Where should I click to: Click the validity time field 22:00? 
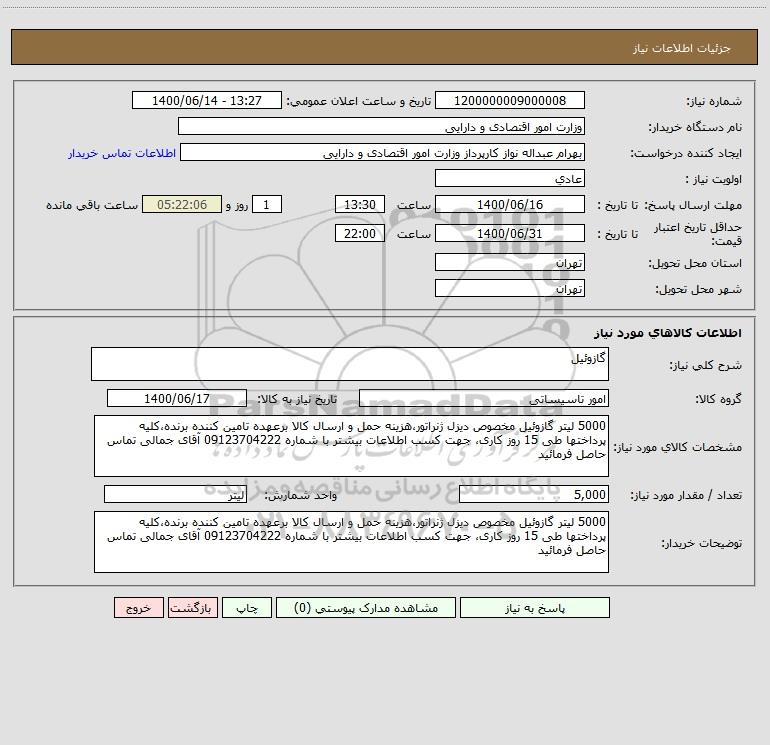coord(359,233)
